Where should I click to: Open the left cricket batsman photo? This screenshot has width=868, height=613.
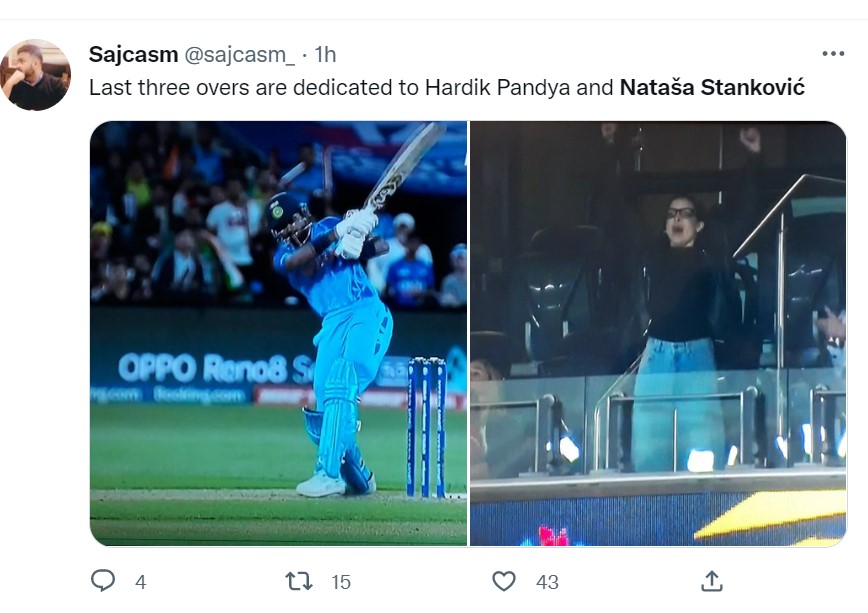coord(278,333)
